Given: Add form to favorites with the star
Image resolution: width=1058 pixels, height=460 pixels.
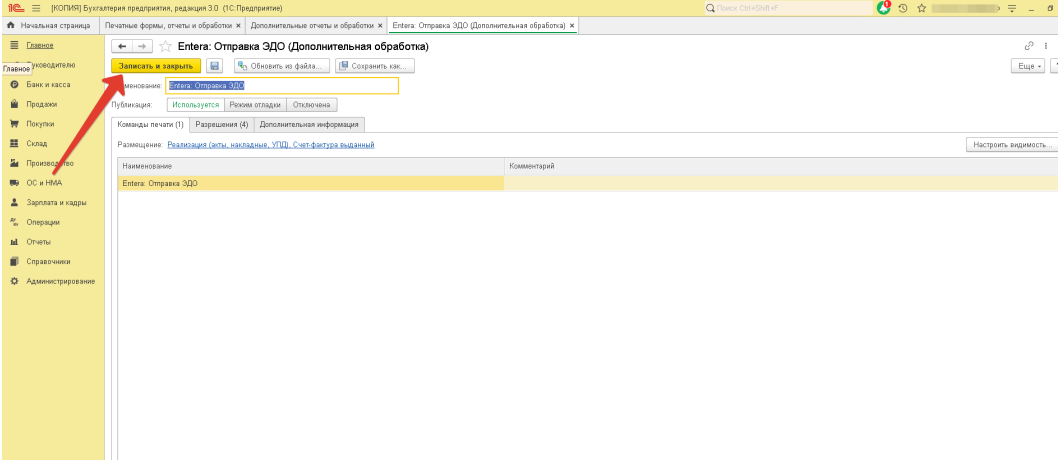Looking at the screenshot, I should click(x=165, y=47).
